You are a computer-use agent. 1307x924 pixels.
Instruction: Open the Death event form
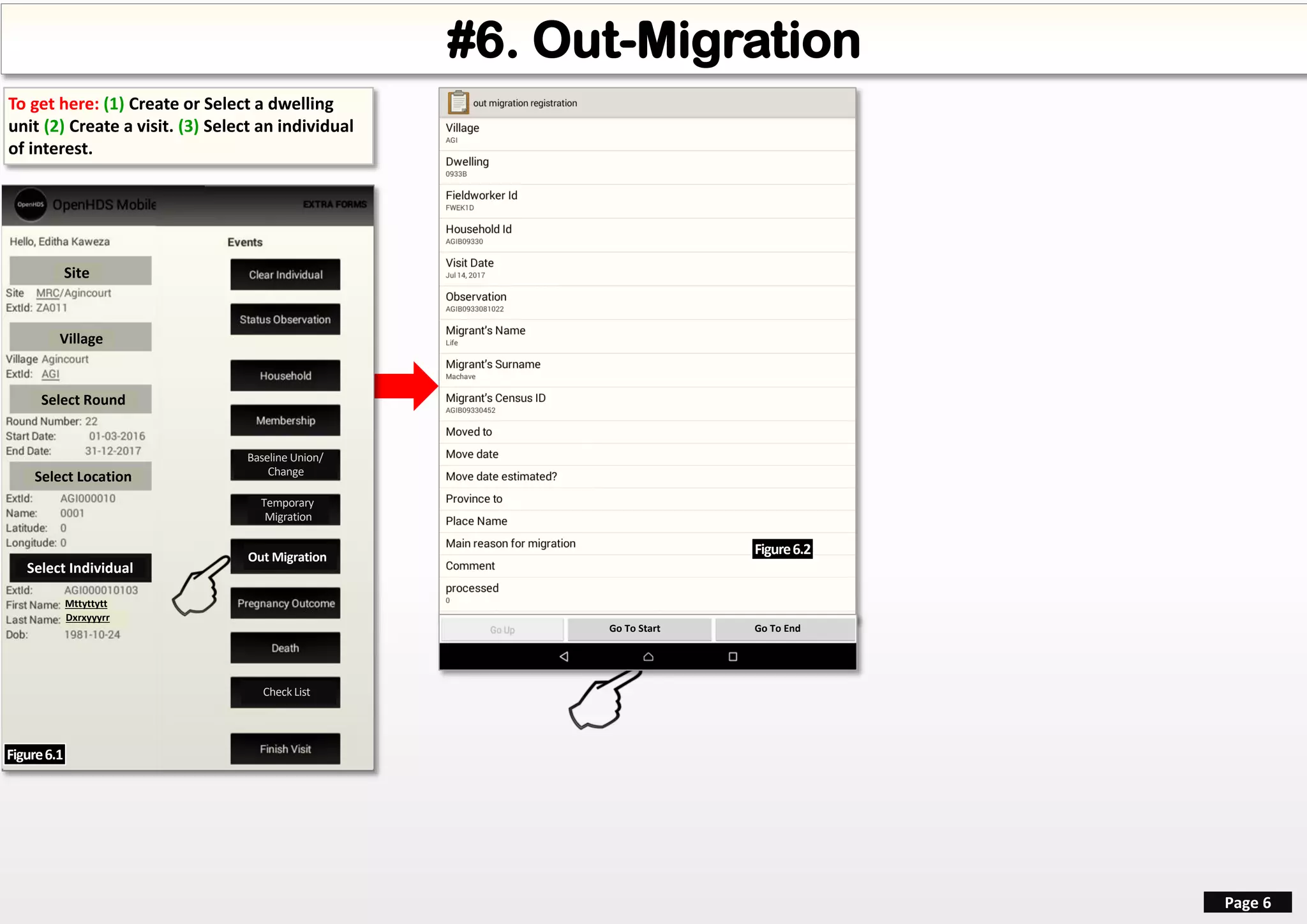[x=285, y=648]
